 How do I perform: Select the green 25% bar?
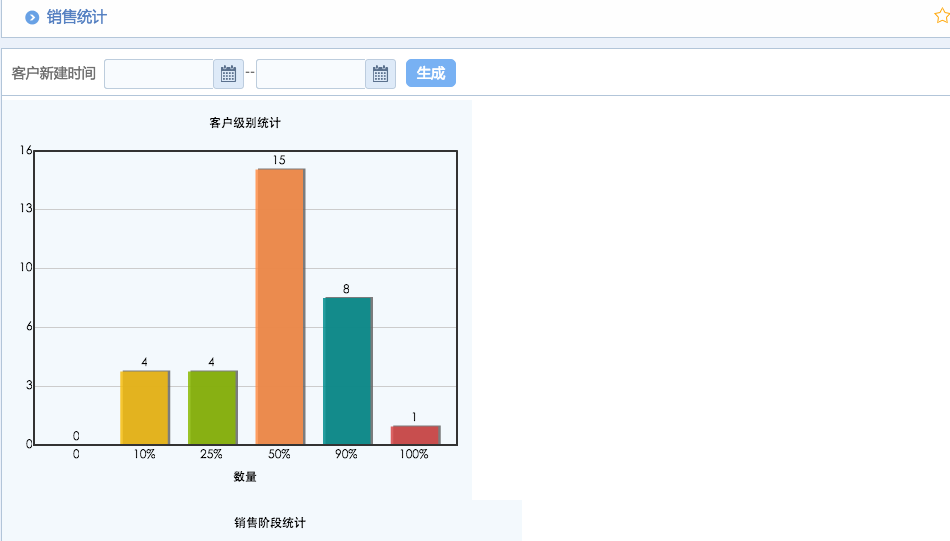pyautogui.click(x=212, y=407)
